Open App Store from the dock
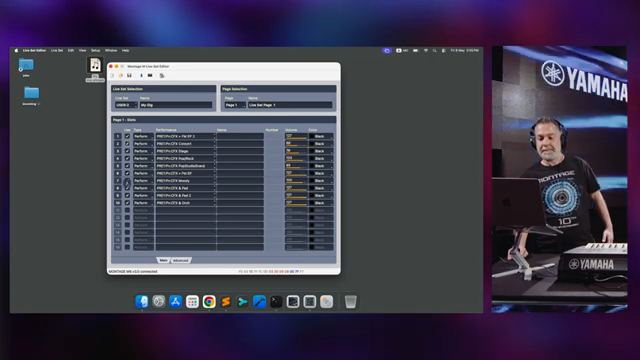This screenshot has width=640, height=360. (x=176, y=302)
